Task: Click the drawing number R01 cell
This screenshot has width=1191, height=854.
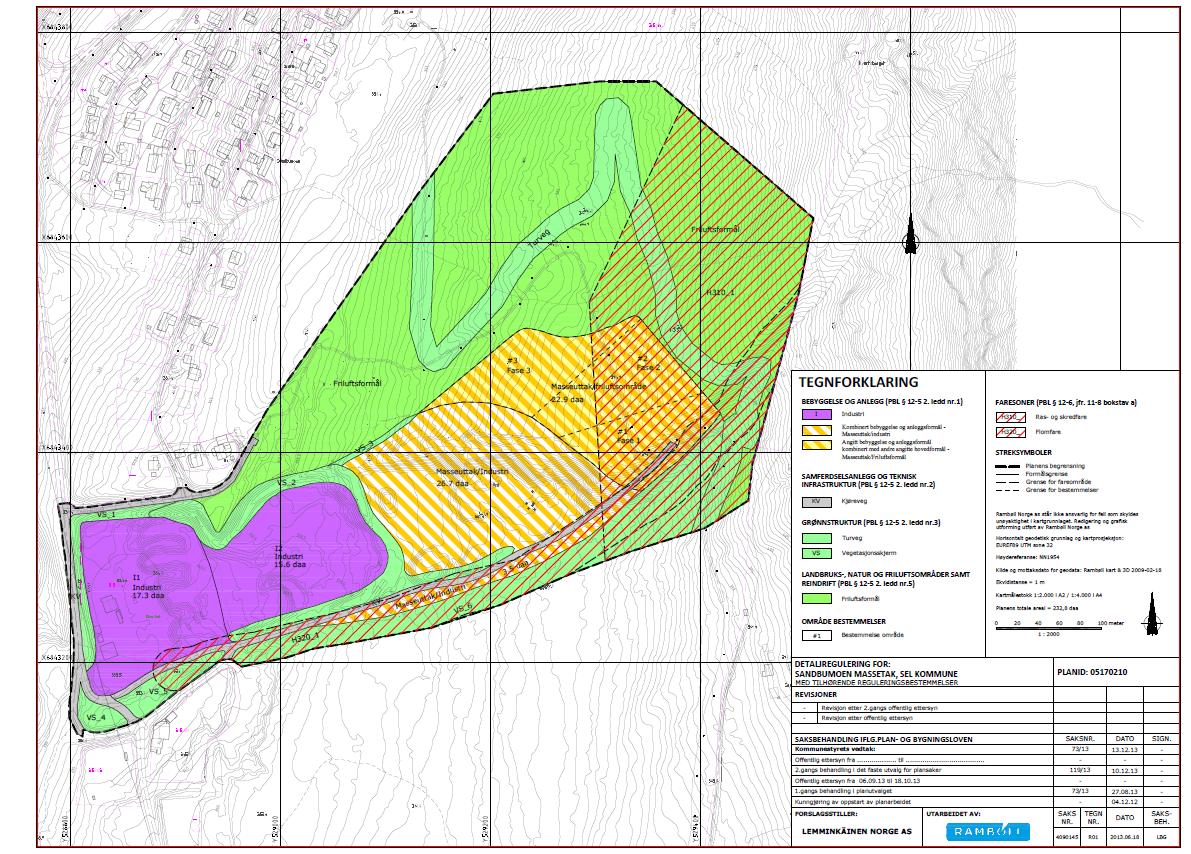Action: coord(1093,837)
